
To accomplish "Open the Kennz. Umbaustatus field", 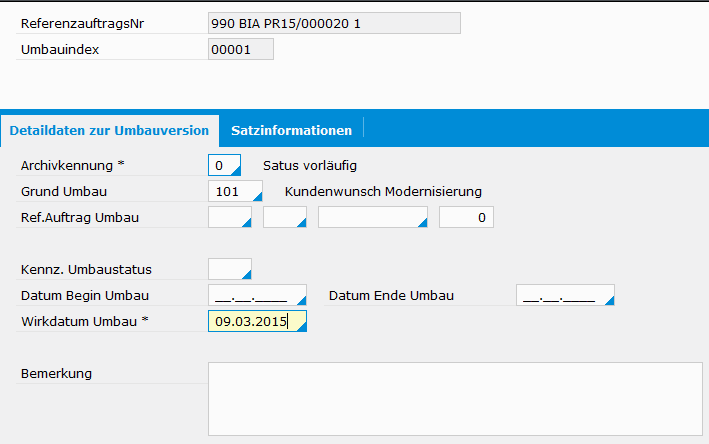I will (229, 269).
